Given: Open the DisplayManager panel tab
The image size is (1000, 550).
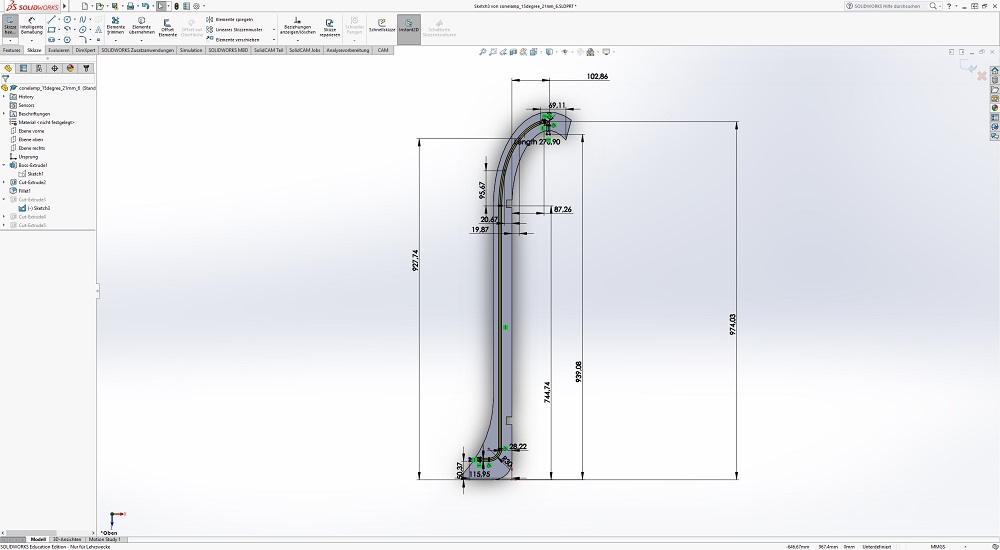Looking at the screenshot, I should pos(70,68).
